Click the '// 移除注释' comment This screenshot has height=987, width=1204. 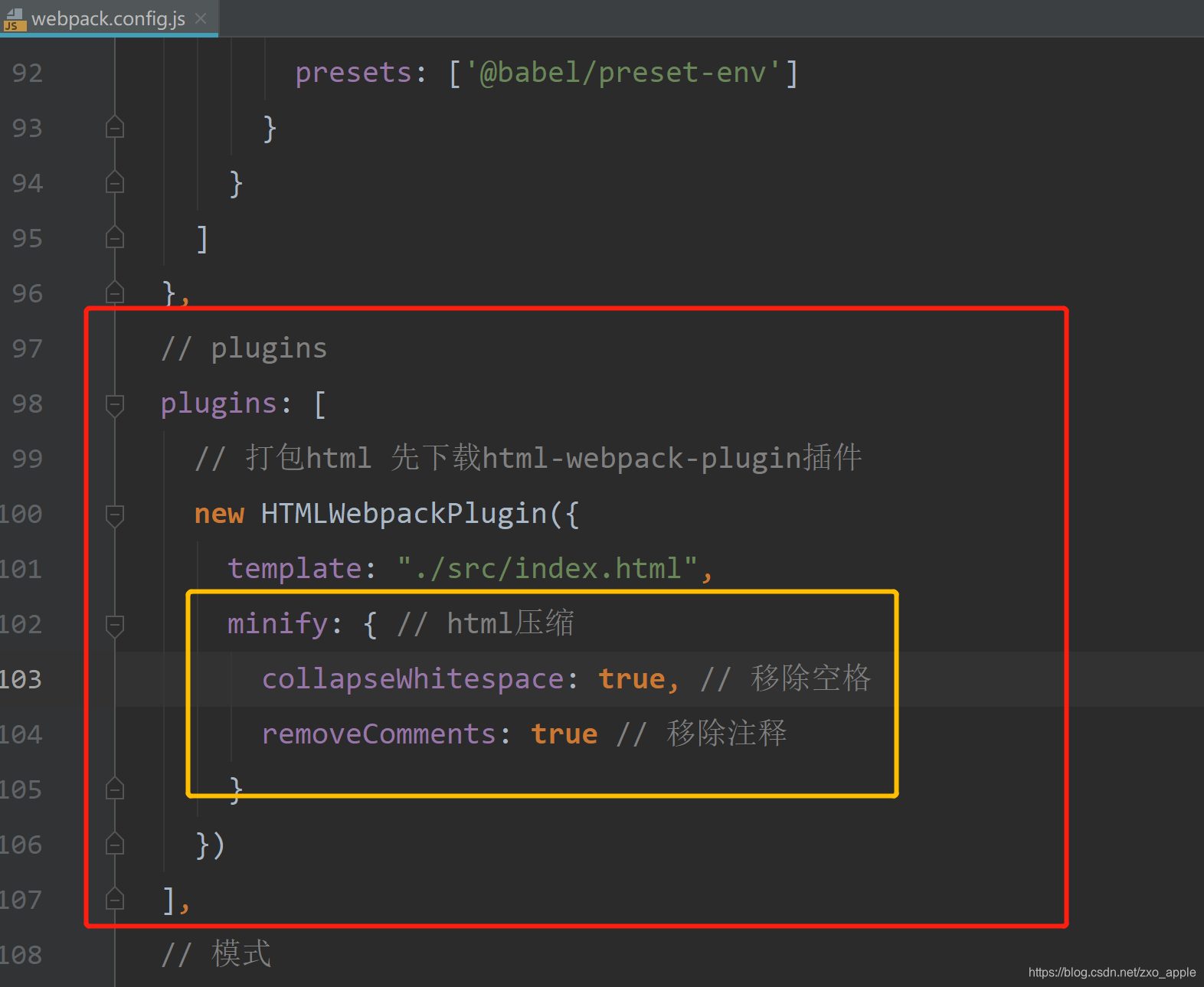(702, 734)
